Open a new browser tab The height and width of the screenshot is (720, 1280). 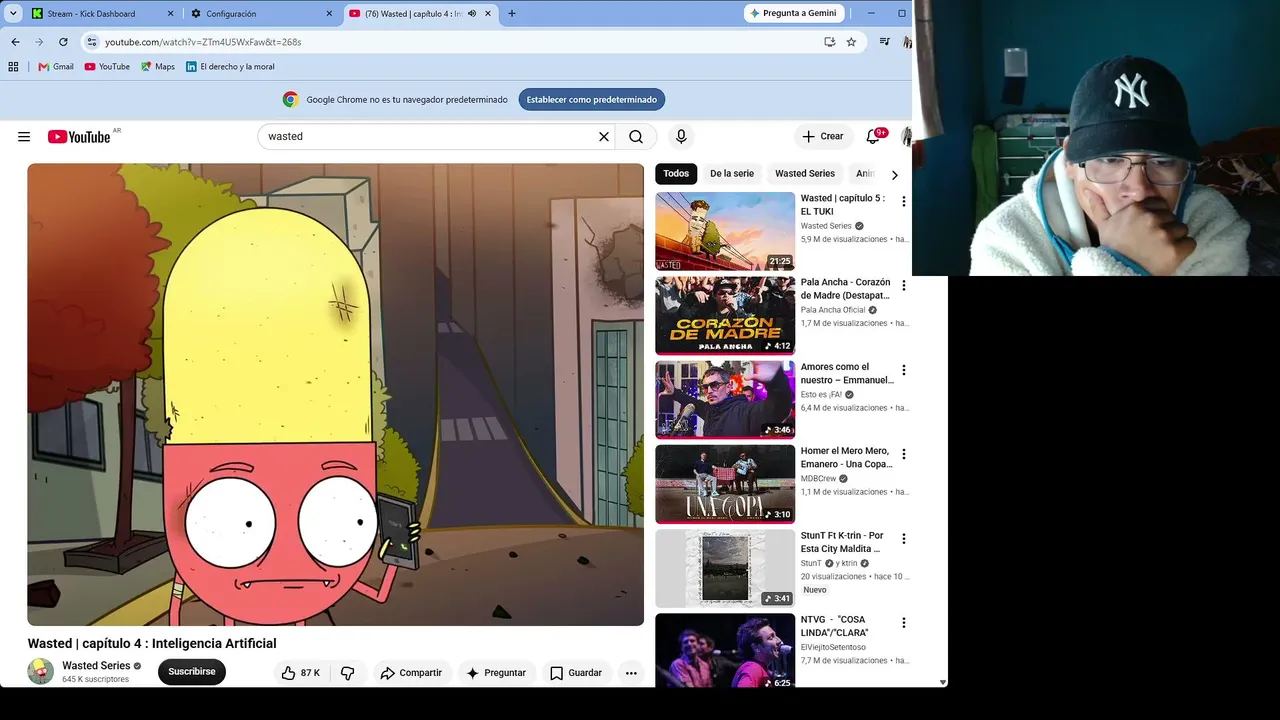click(512, 14)
